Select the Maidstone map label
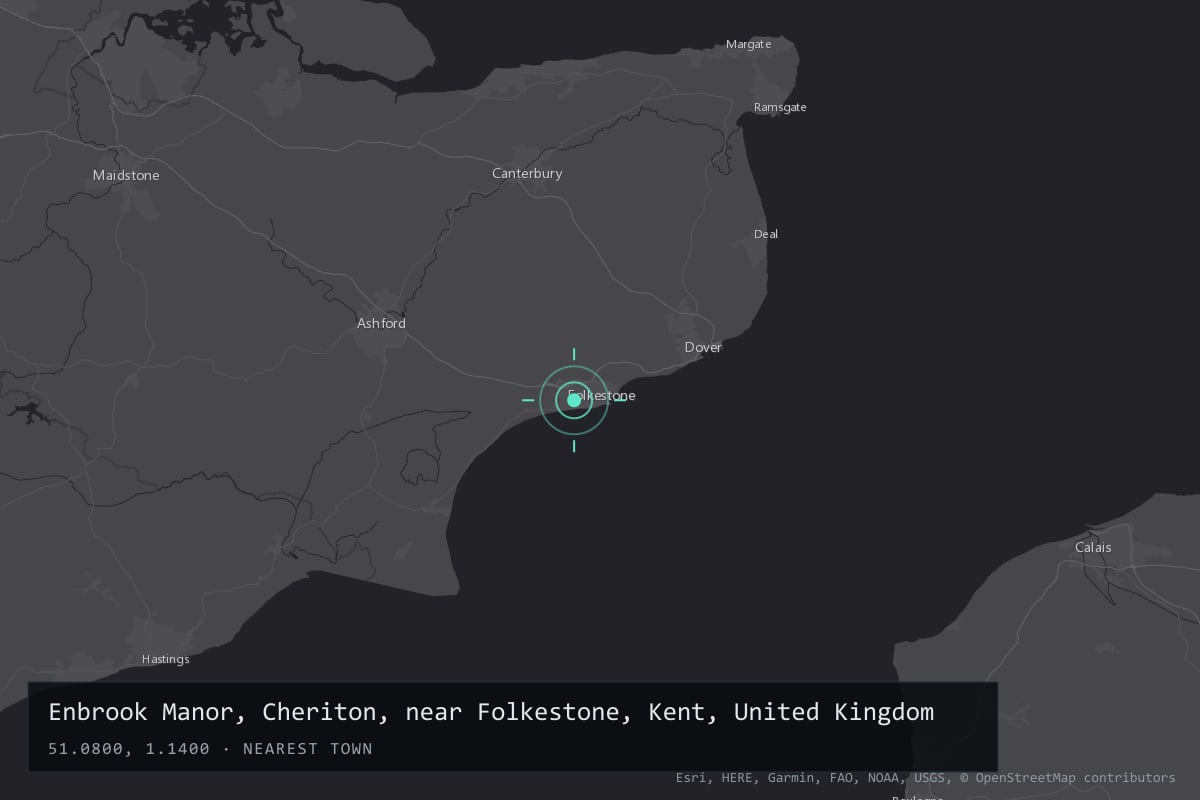 point(126,176)
